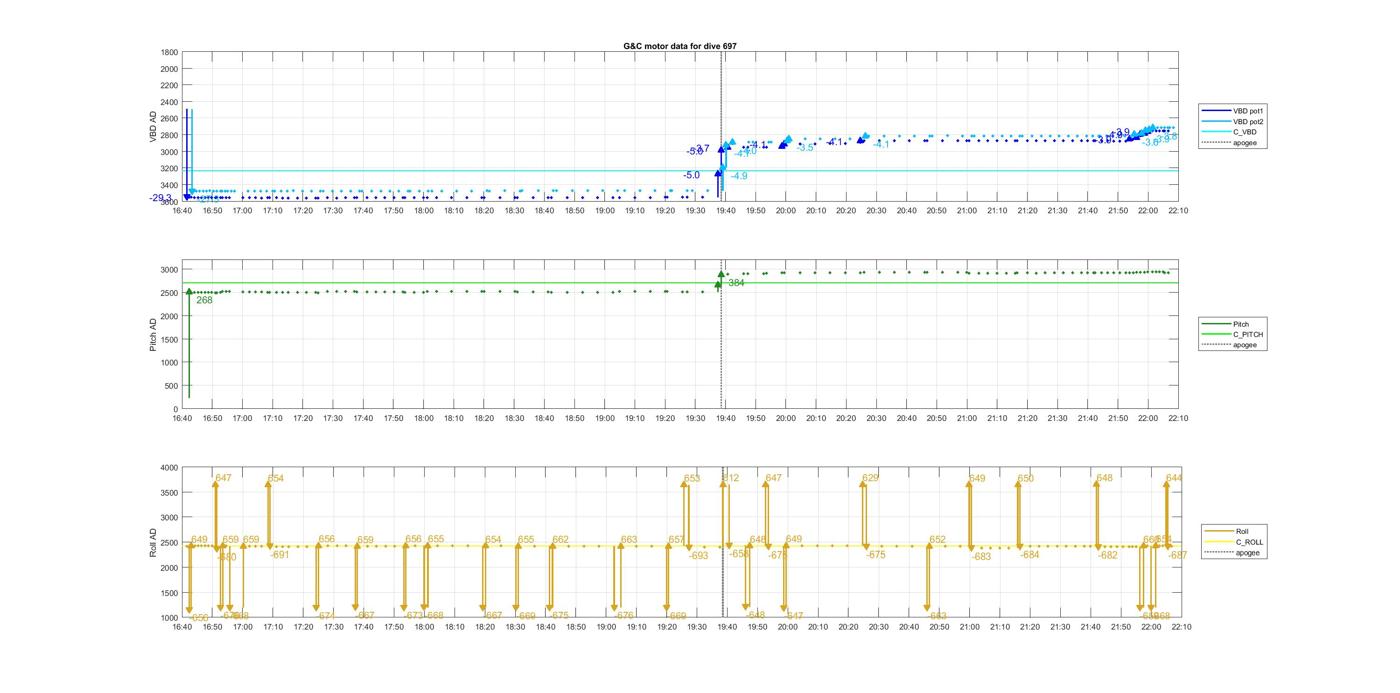The height and width of the screenshot is (693, 1400).
Task: Select 'C_PITCH' legend entry
Action: pos(1233,334)
